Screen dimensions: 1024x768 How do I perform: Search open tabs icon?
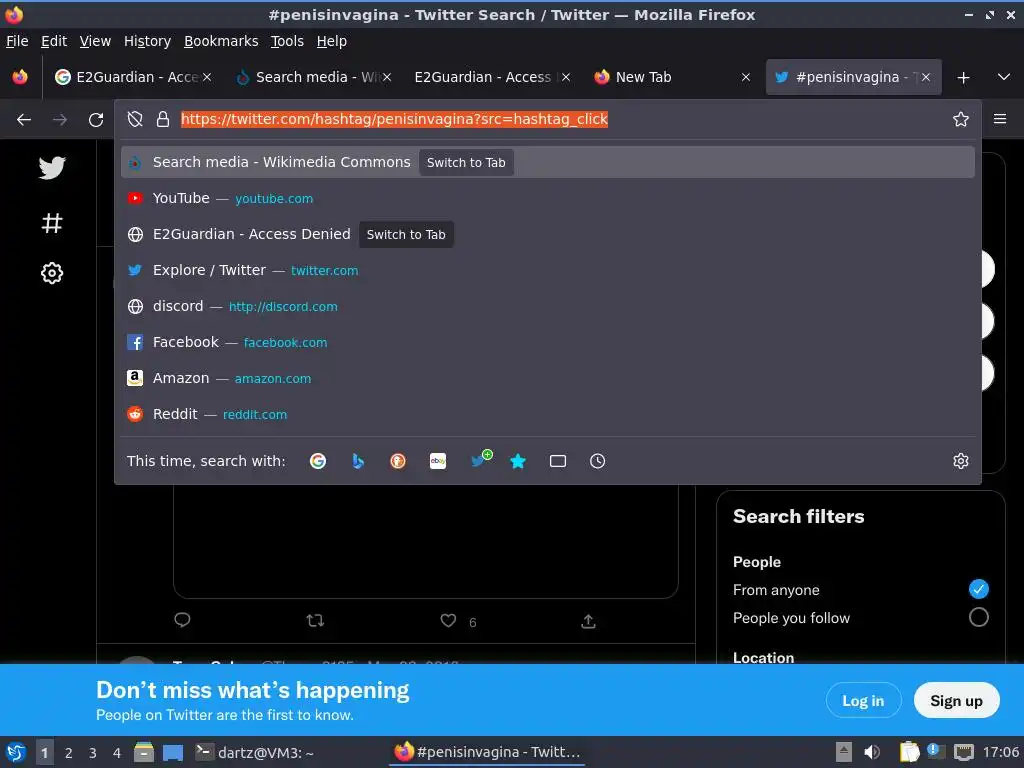(558, 461)
